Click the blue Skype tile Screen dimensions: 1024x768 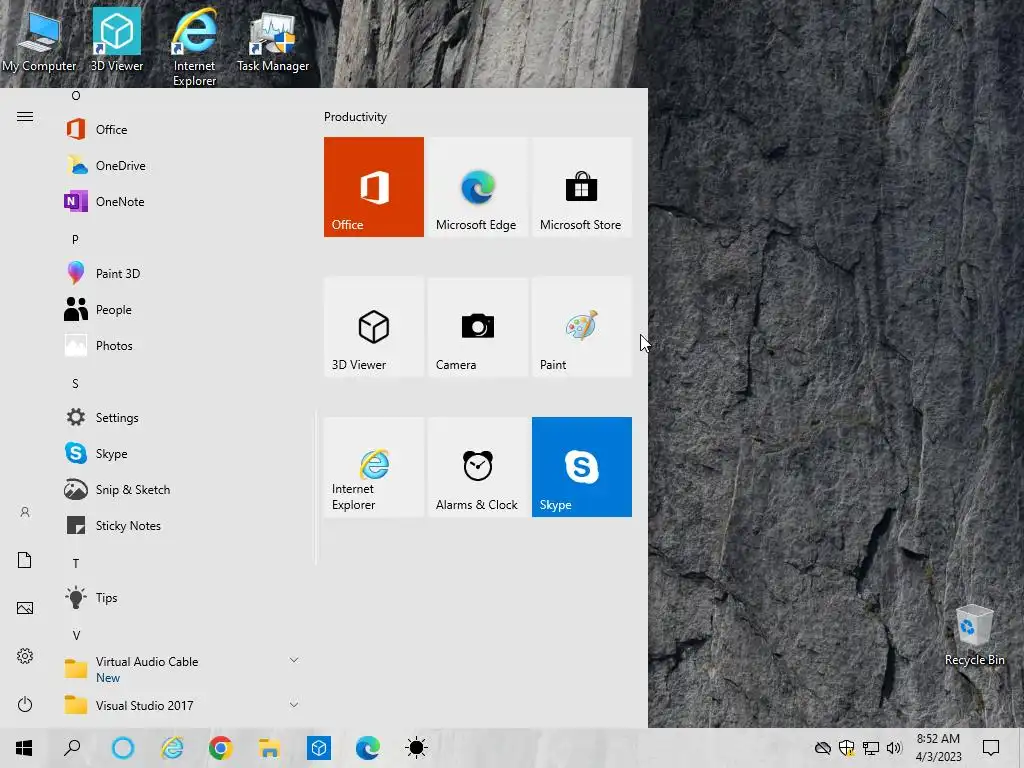(582, 467)
